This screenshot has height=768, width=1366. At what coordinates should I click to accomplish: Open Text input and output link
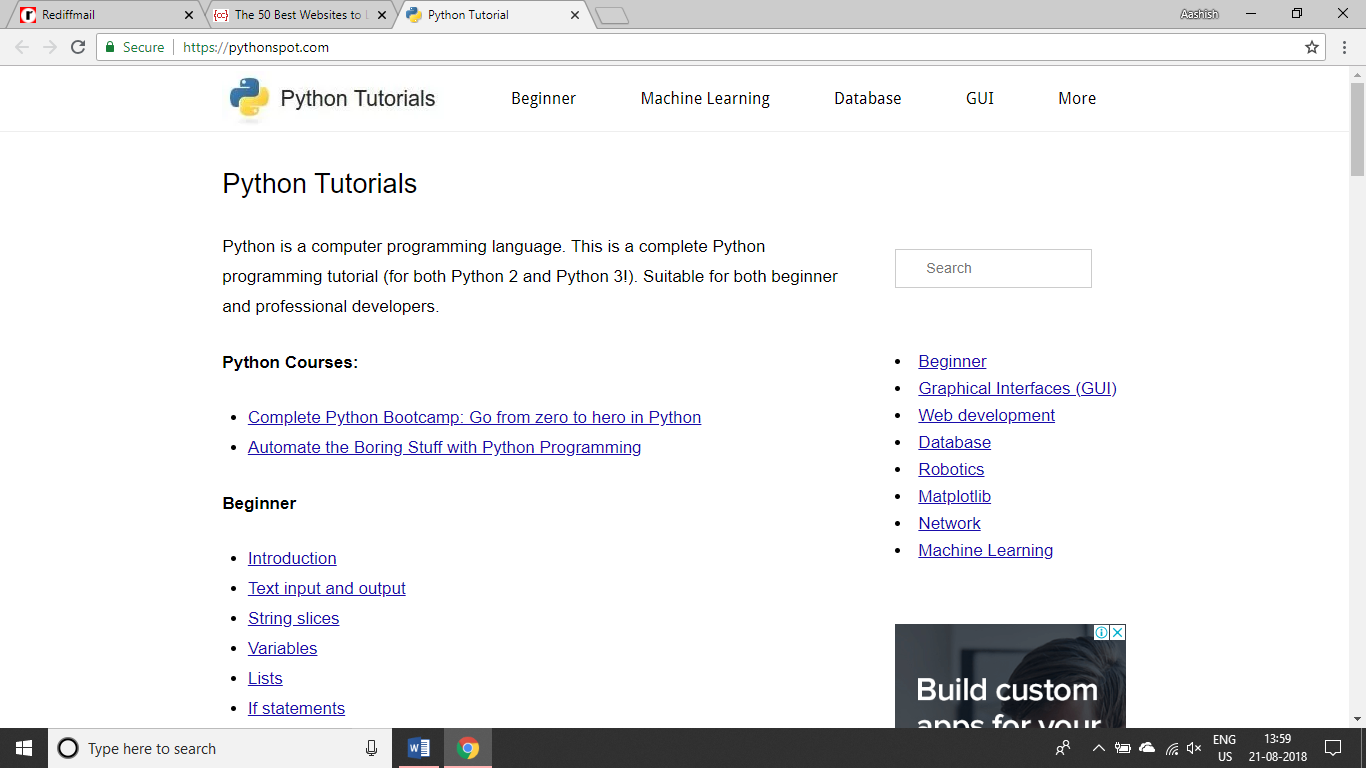click(327, 588)
